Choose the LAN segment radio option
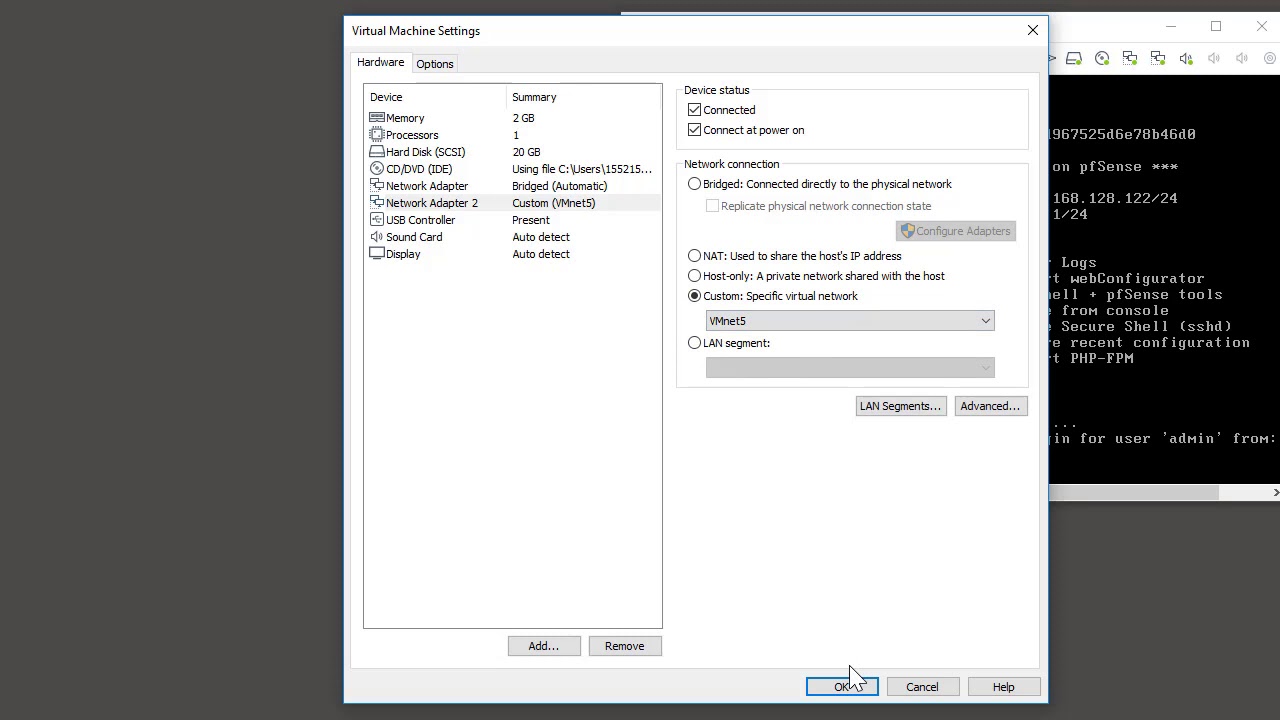This screenshot has width=1280, height=720. (695, 343)
